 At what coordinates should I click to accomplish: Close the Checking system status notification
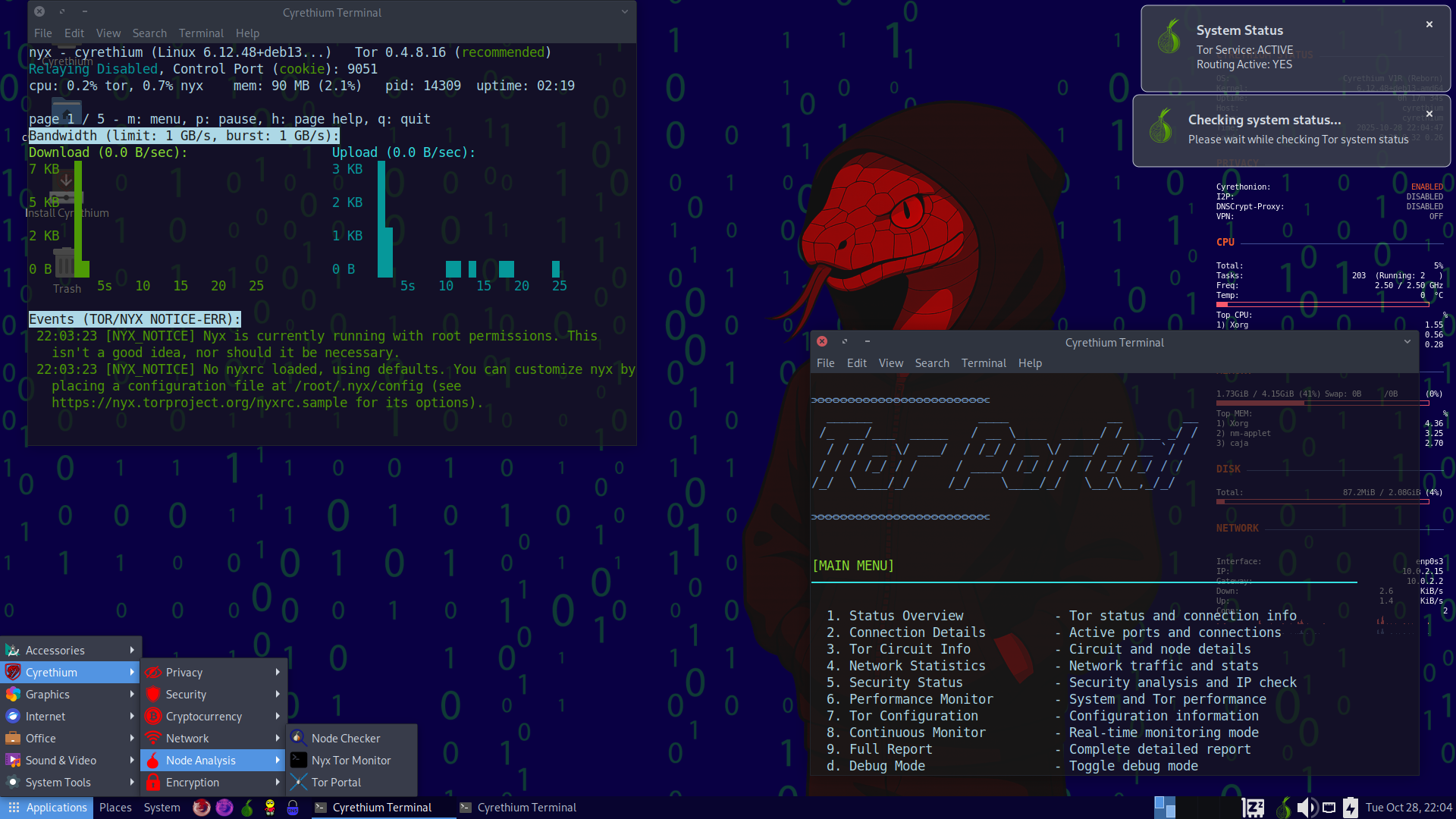click(1429, 114)
